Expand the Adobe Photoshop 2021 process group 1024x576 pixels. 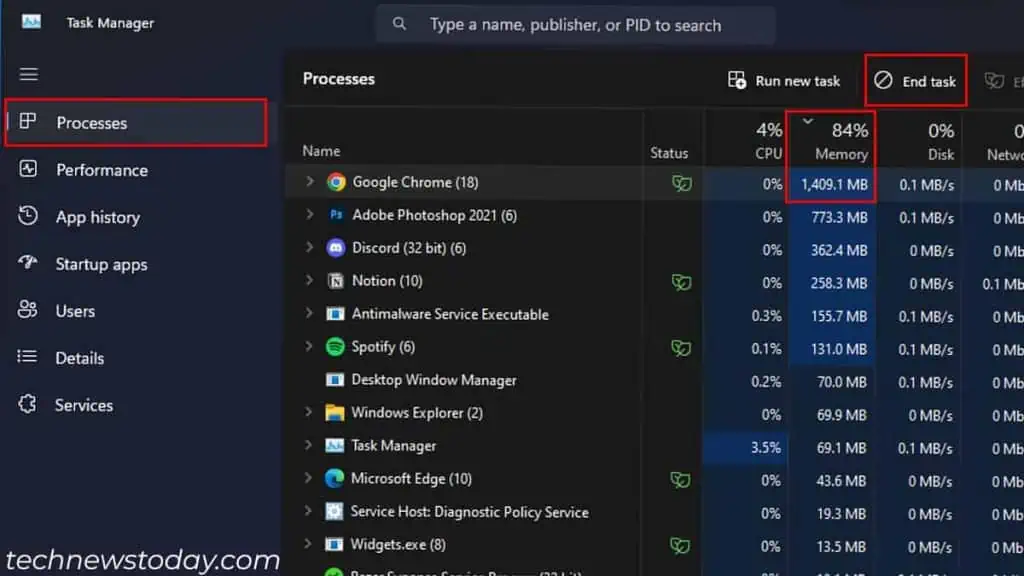click(x=310, y=214)
